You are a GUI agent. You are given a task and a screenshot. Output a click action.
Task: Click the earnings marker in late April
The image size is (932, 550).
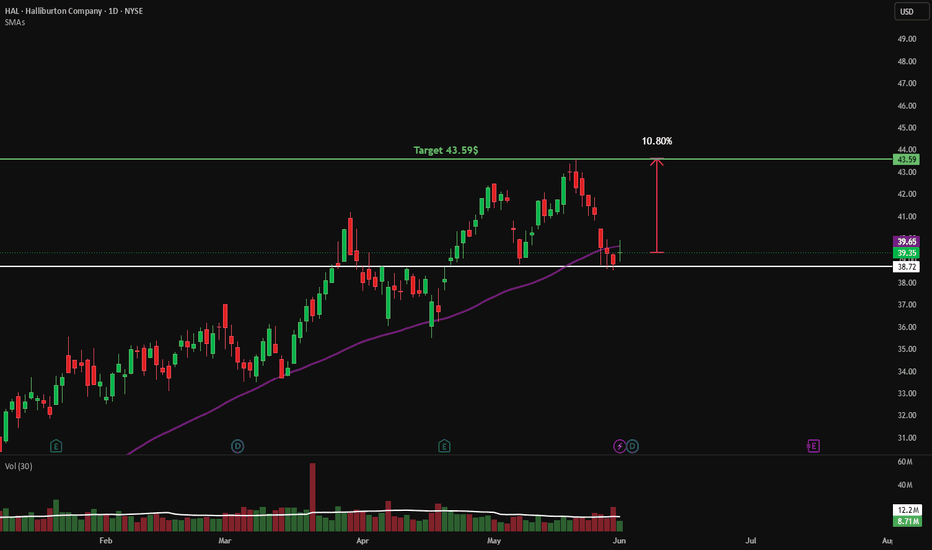point(444,446)
